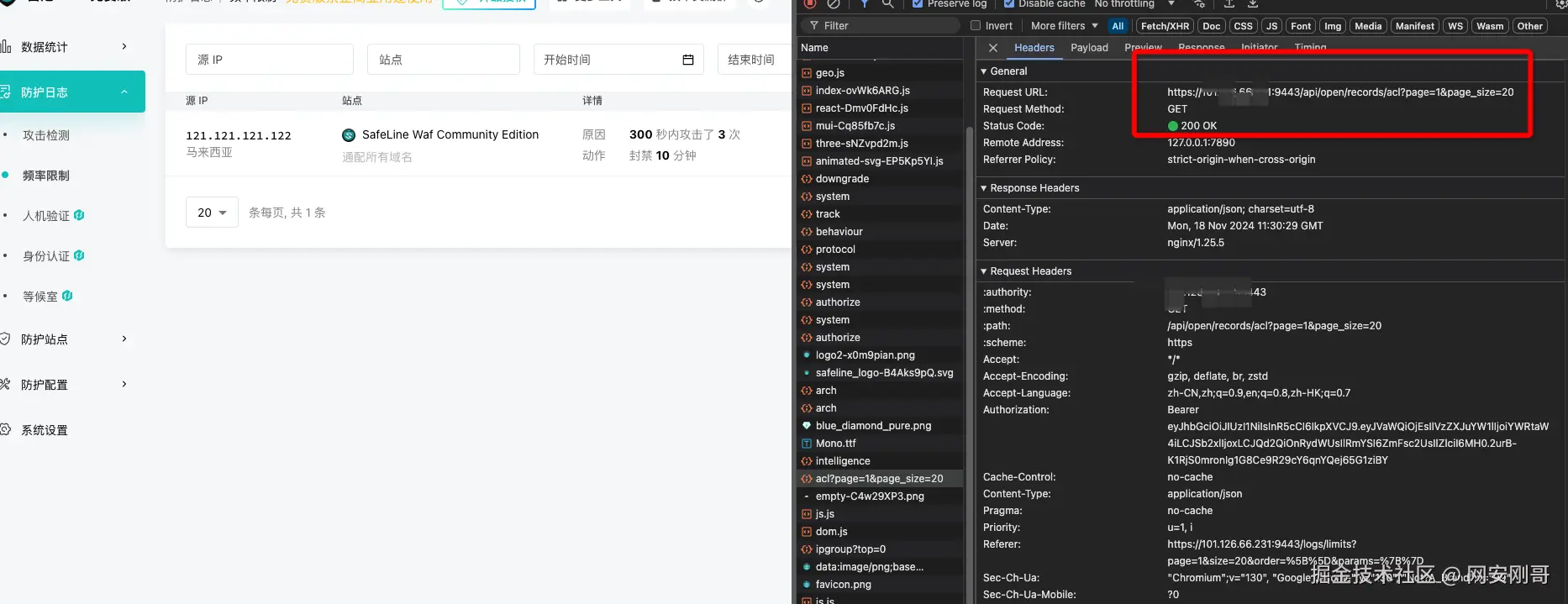Open network conditions wifi-gear icon

click(1200, 3)
